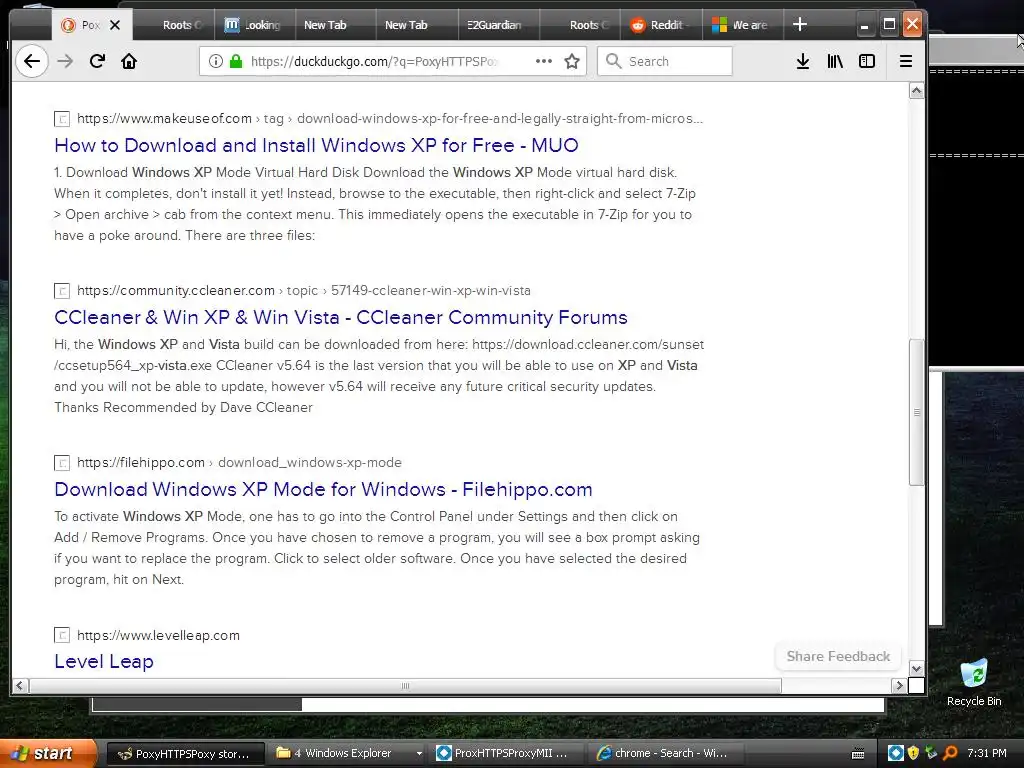This screenshot has height=768, width=1024.
Task: Go back to the previous page
Action: (31, 61)
